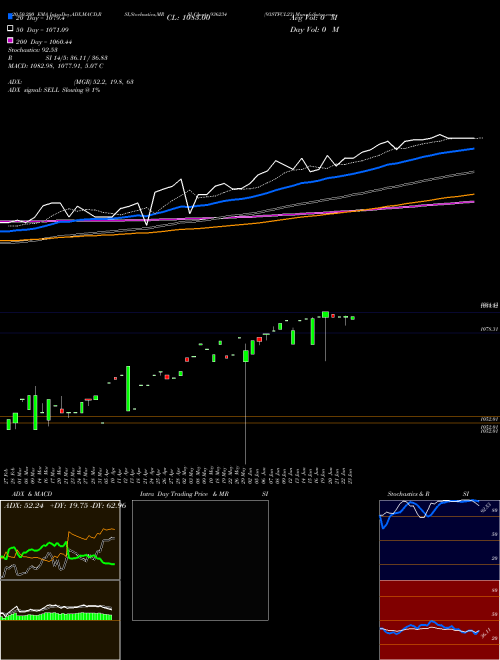
Task: Click the white 50 Day EMA legend swatch
Action: pyautogui.click(x=10, y=29)
